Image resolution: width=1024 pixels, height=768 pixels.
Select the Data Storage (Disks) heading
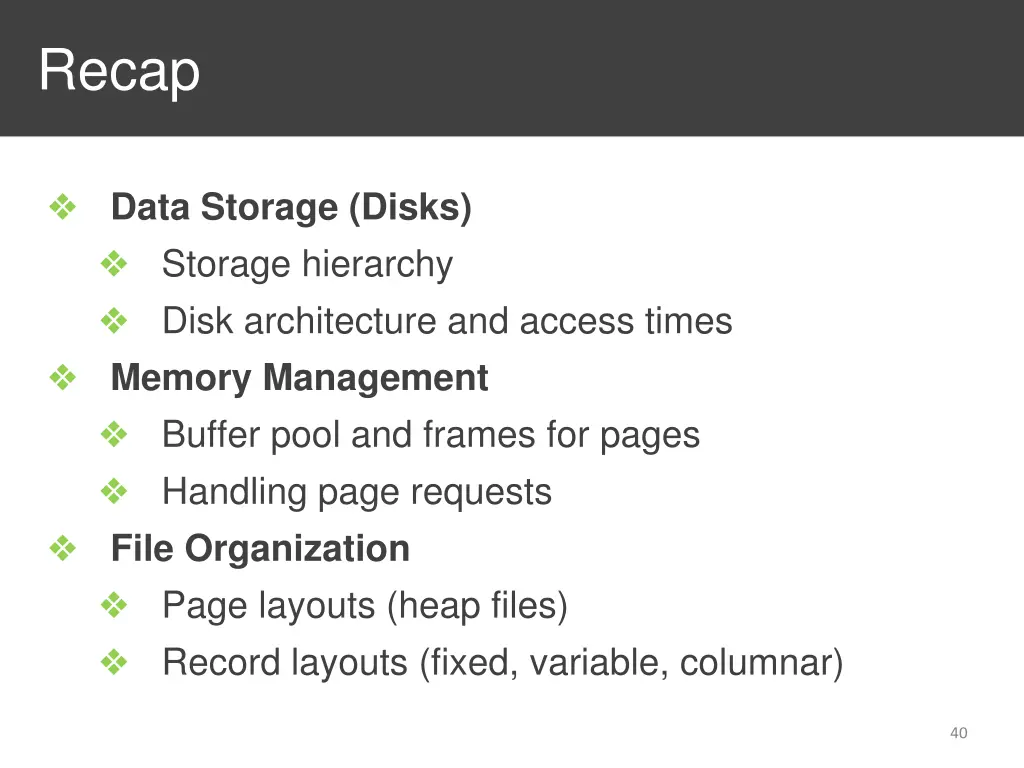291,208
